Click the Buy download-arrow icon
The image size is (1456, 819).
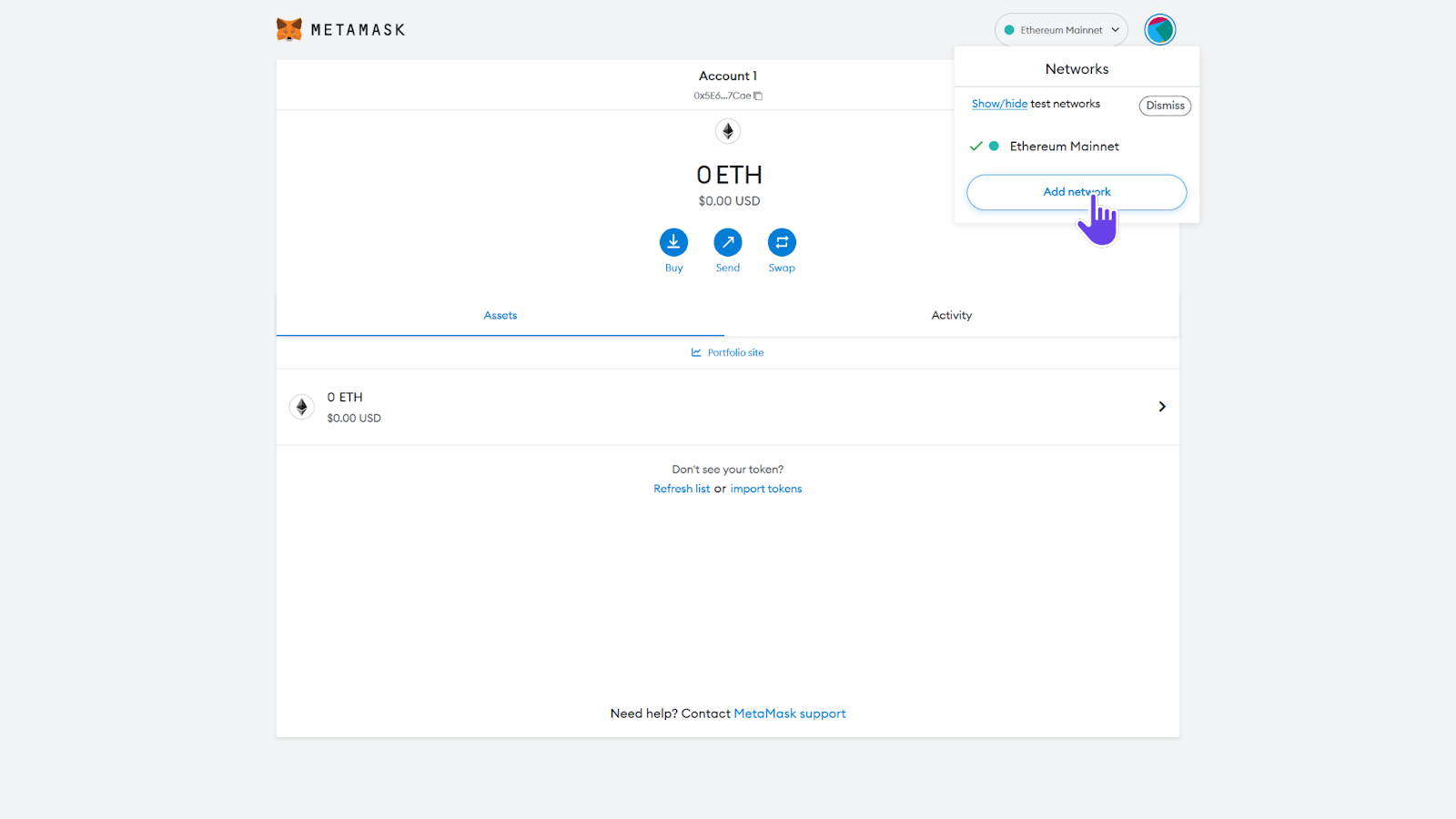(x=673, y=242)
